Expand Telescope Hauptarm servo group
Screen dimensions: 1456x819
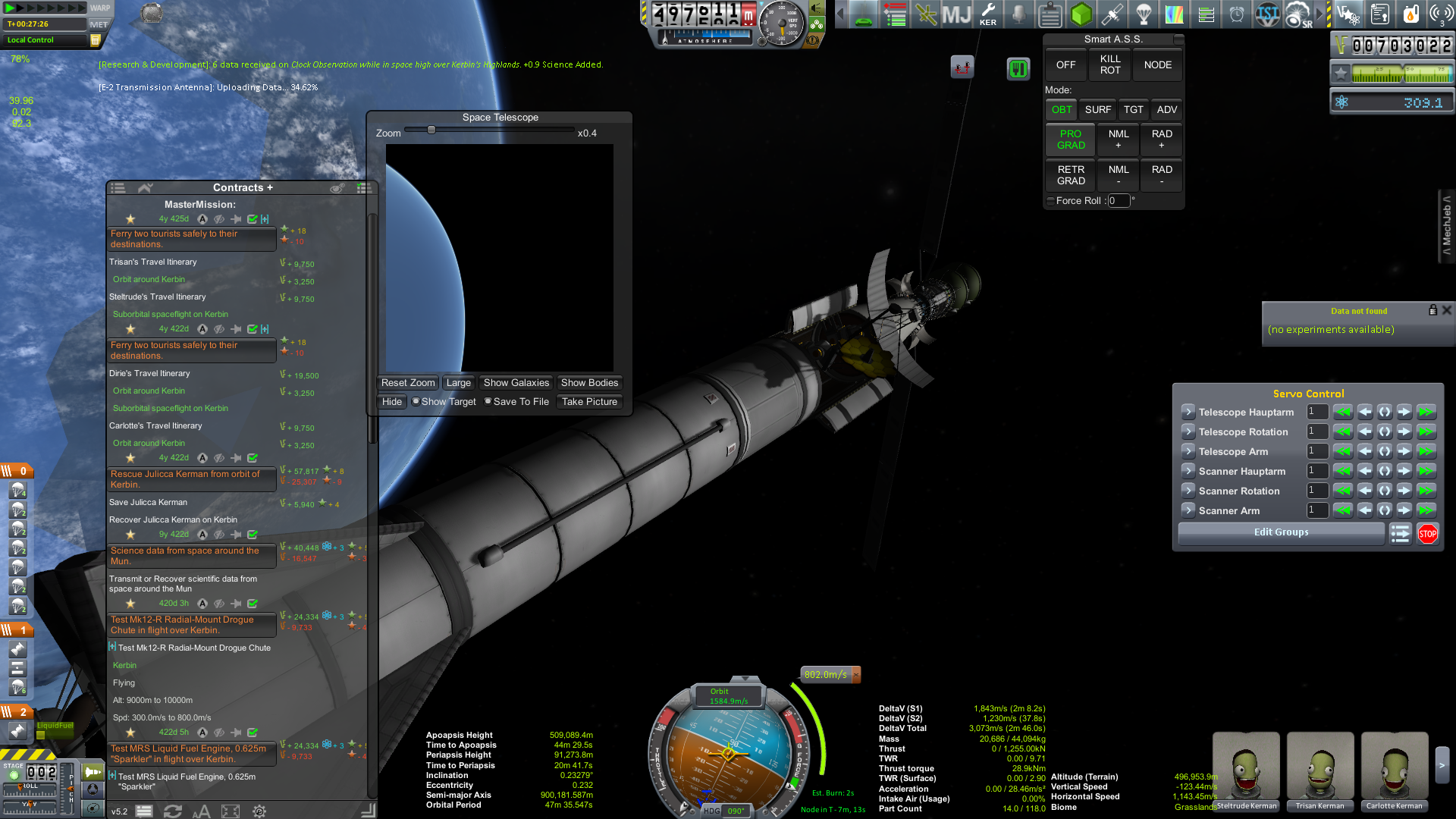click(1188, 412)
